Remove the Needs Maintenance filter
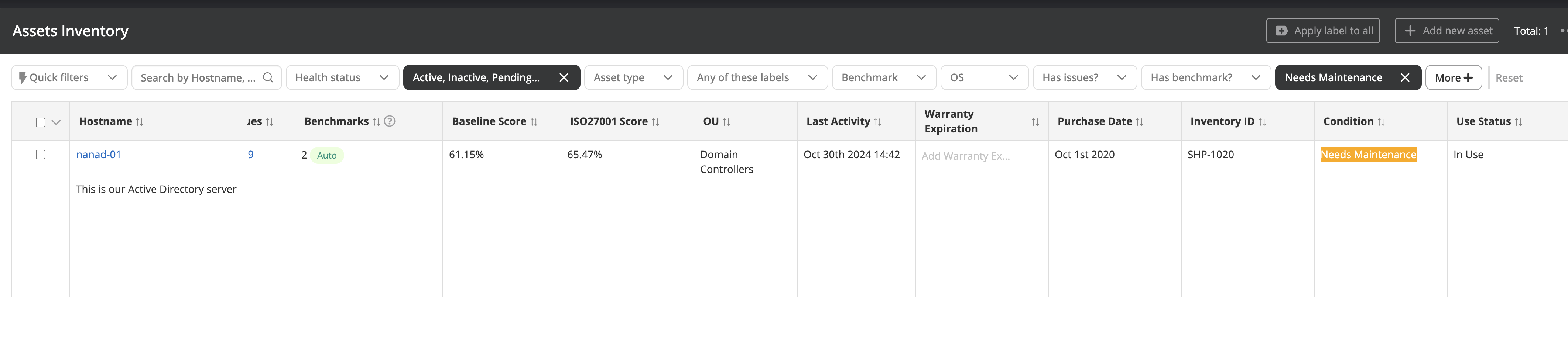1568x343 pixels. pos(1404,77)
